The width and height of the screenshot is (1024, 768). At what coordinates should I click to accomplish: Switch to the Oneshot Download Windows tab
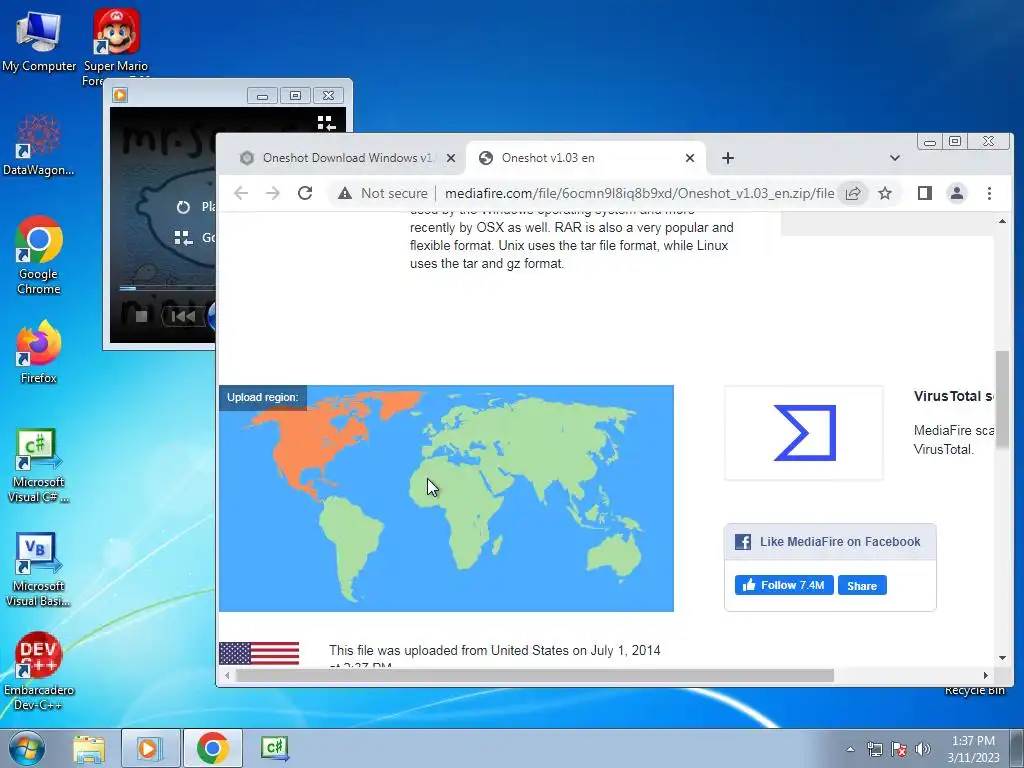(346, 158)
